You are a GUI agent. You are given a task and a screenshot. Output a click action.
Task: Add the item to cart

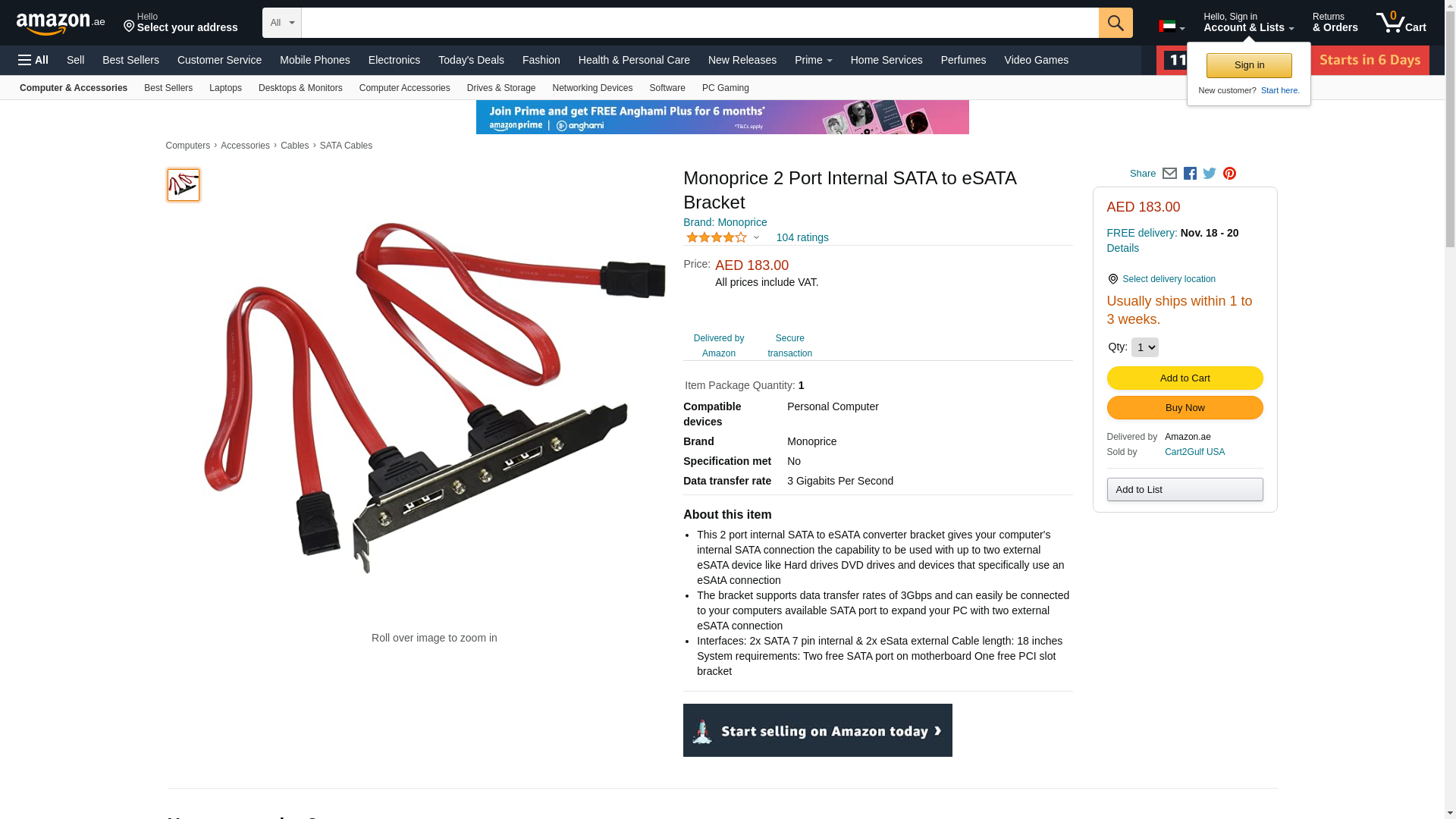(1185, 378)
